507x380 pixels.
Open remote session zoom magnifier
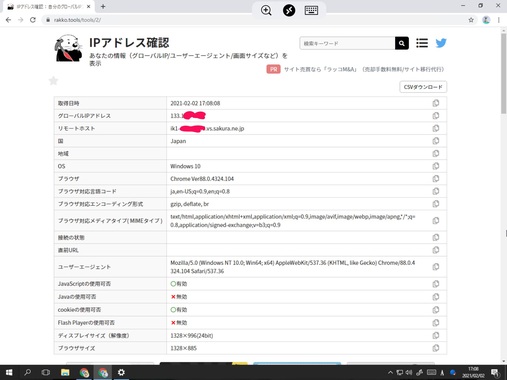click(266, 10)
